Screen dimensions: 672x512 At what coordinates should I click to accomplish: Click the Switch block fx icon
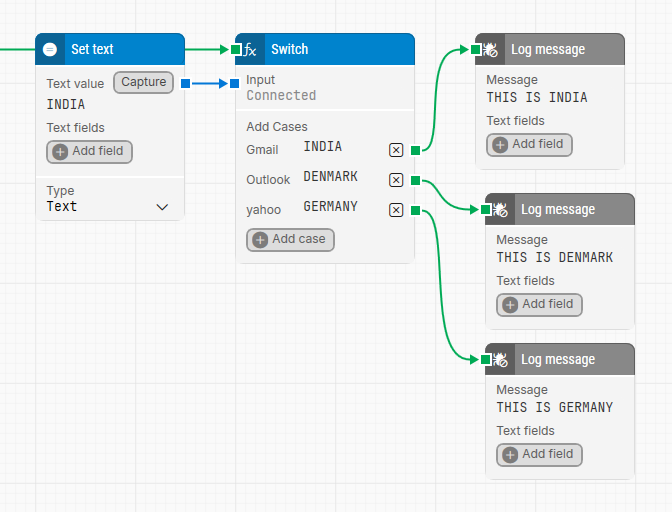pos(250,49)
